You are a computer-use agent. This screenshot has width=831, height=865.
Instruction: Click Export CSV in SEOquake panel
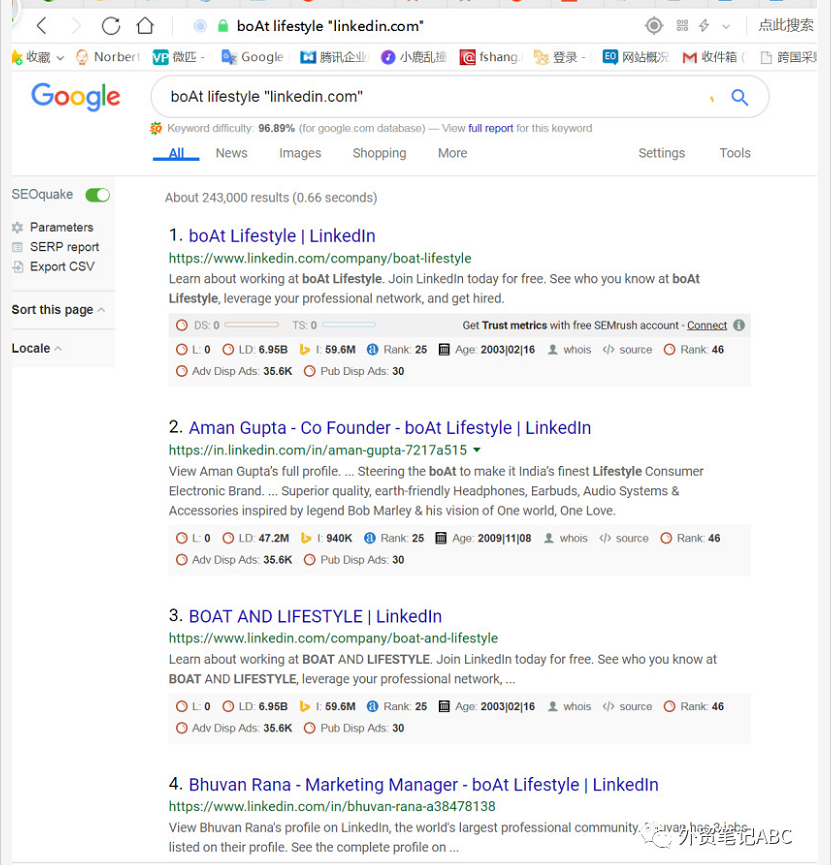pyautogui.click(x=62, y=267)
